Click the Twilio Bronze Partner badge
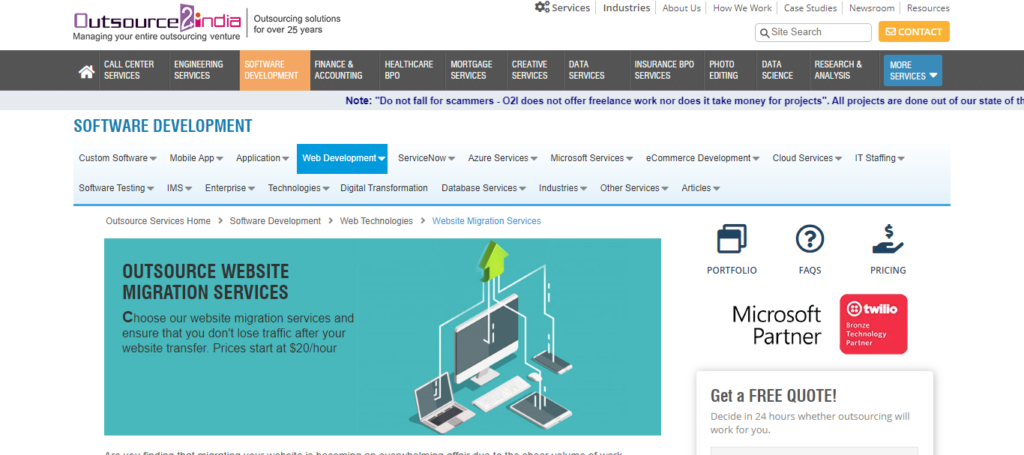 pyautogui.click(x=873, y=324)
